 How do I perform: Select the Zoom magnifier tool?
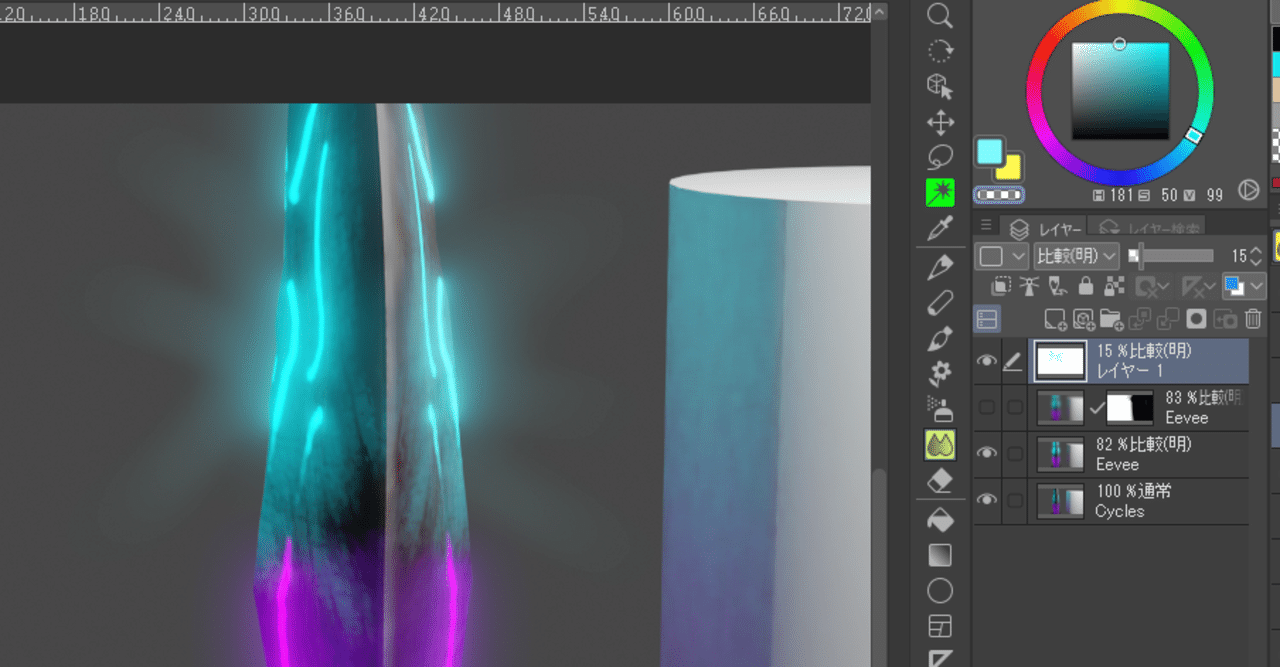pos(939,15)
